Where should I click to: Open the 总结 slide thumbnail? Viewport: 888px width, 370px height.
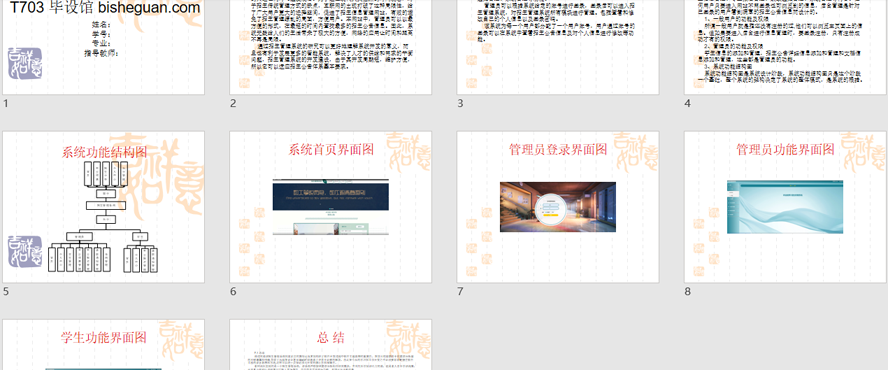331,345
